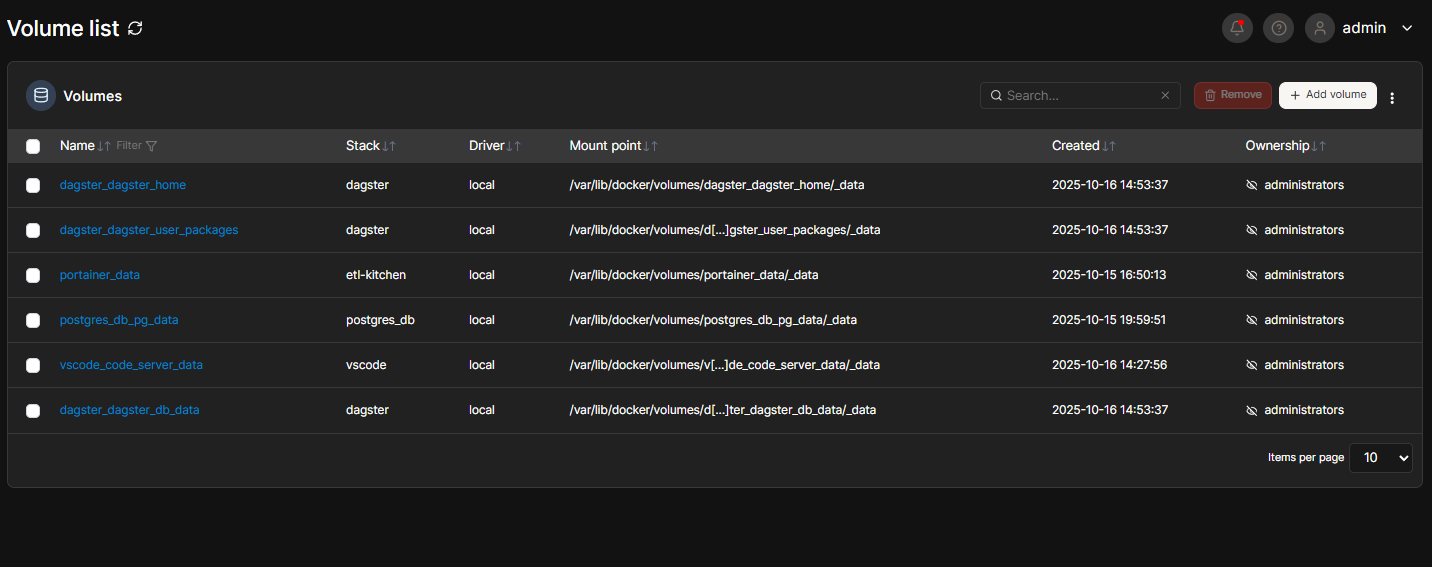The width and height of the screenshot is (1432, 567).
Task: Check the dagster_dagster_home row checkbox
Action: [33, 185]
